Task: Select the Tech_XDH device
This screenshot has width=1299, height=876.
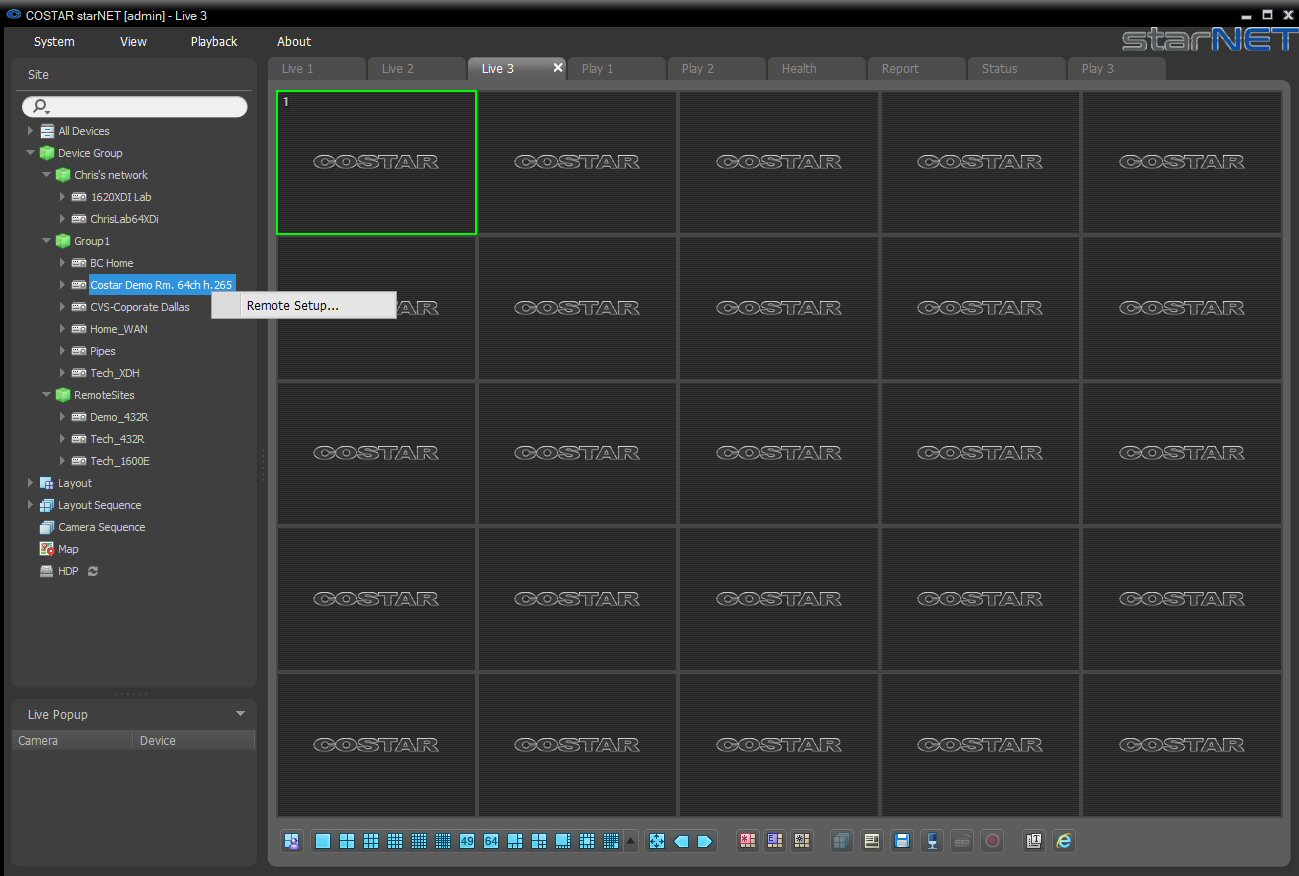Action: (x=114, y=373)
